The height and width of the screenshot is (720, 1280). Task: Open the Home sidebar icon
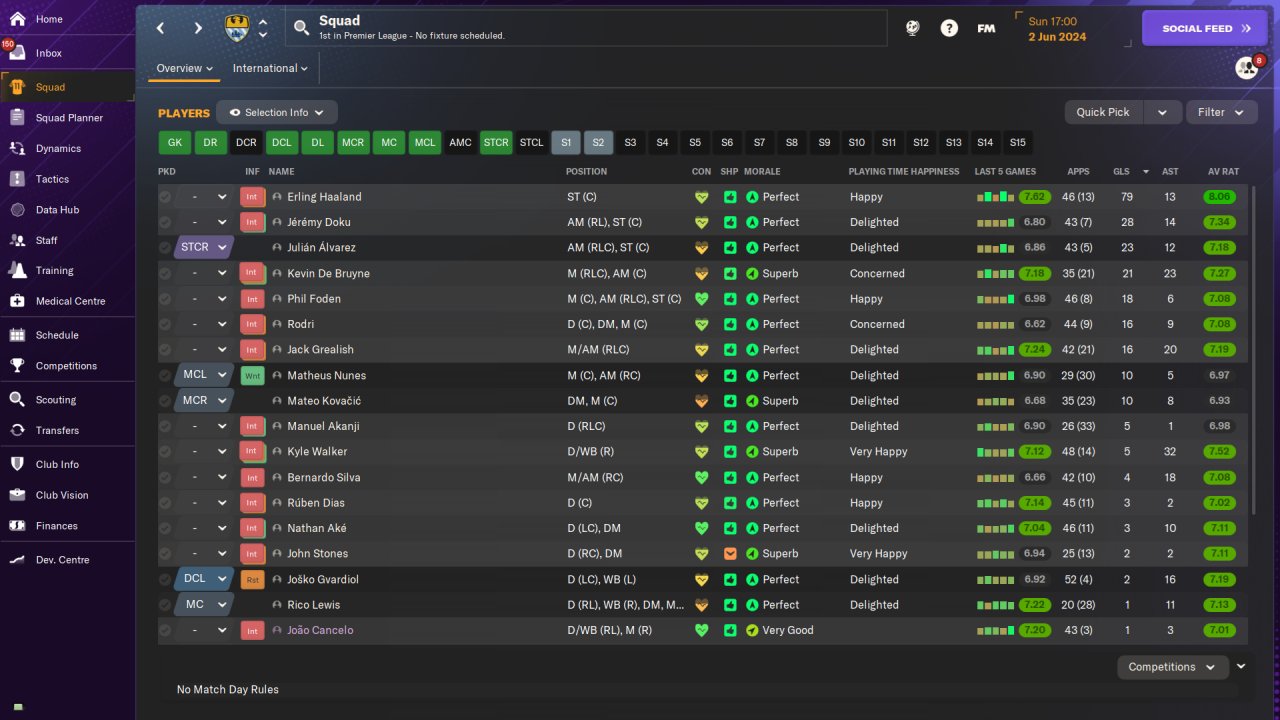click(x=17, y=19)
